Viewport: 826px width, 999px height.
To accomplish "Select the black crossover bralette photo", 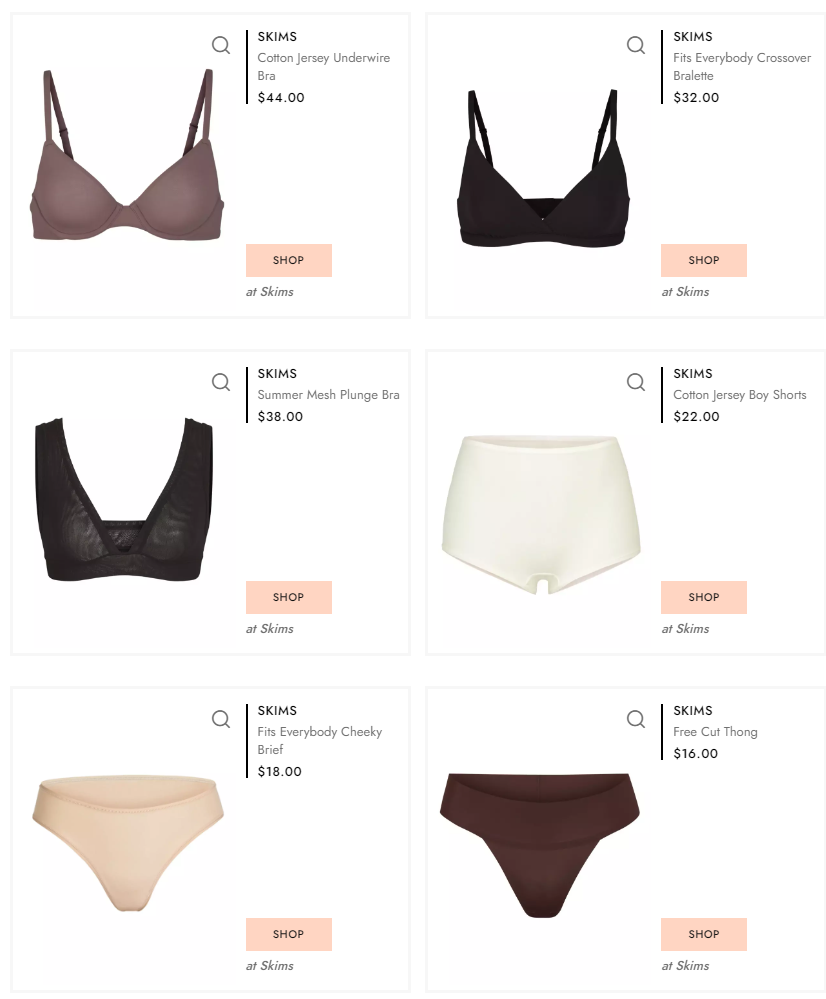I will [x=543, y=168].
